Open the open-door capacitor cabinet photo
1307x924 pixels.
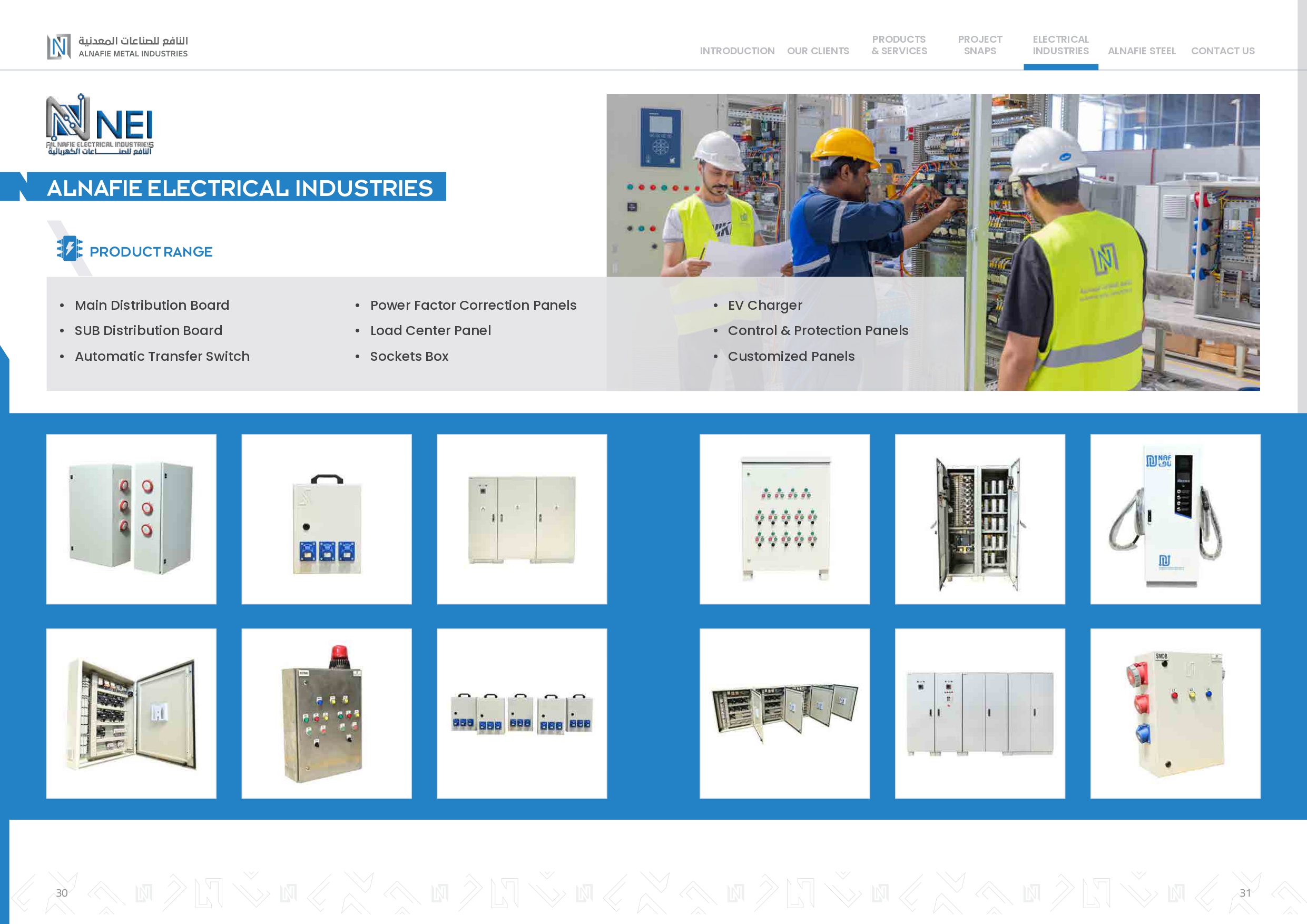click(x=980, y=519)
